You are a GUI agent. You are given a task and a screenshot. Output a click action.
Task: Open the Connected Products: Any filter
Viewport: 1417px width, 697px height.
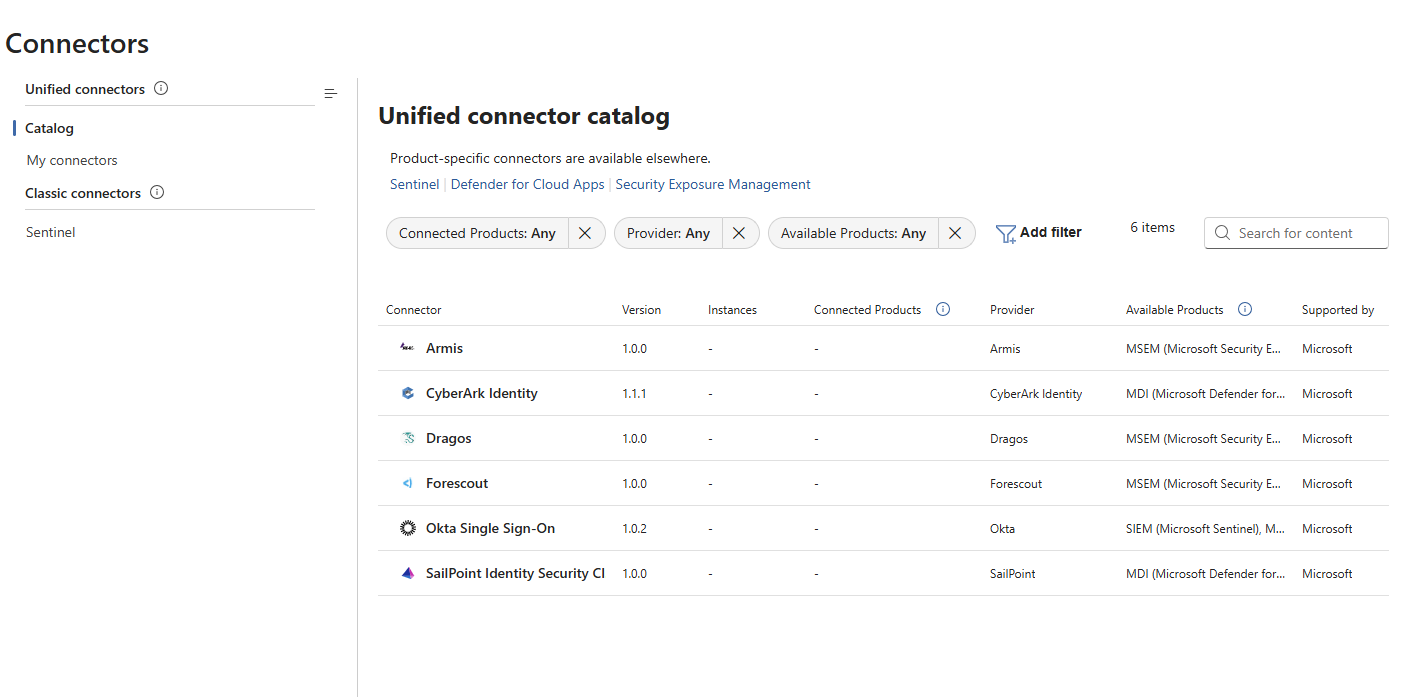(478, 233)
